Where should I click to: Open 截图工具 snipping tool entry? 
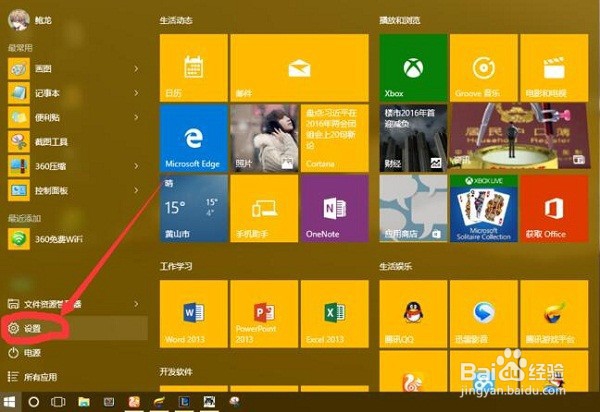click(75, 142)
